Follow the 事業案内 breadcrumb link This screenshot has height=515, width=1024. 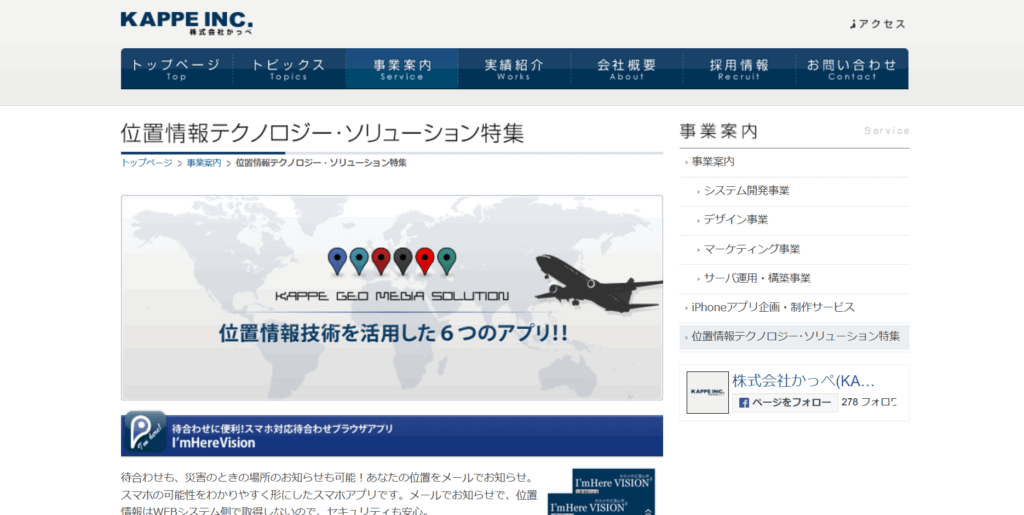coord(204,163)
